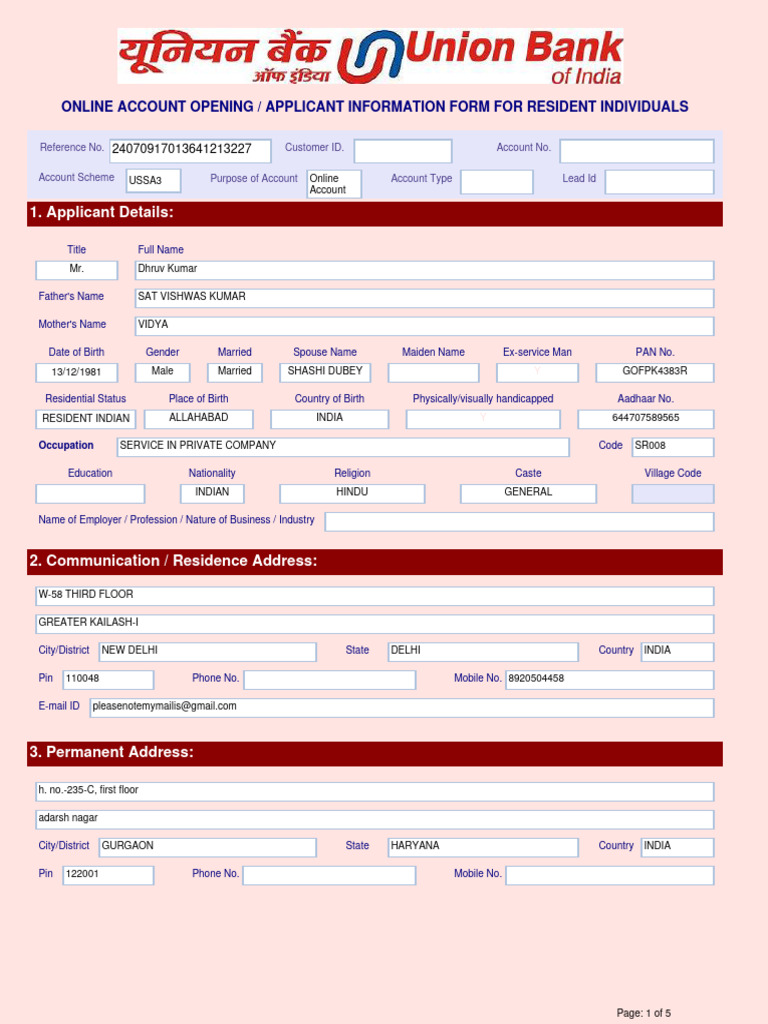This screenshot has width=768, height=1024.
Task: Click the communication address Country field
Action: [677, 652]
